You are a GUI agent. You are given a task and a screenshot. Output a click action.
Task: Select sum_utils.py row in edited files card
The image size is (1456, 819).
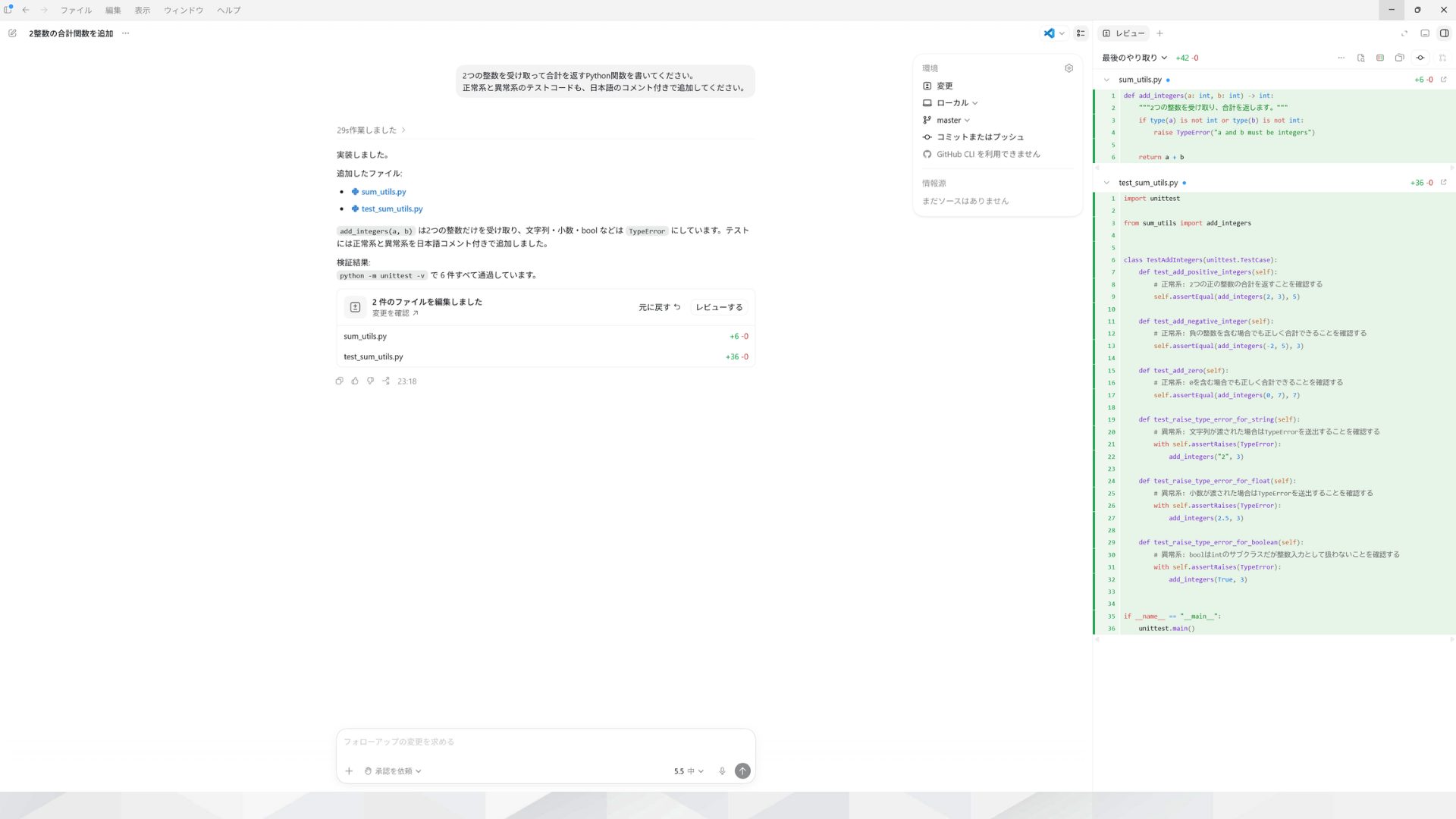[x=545, y=336]
